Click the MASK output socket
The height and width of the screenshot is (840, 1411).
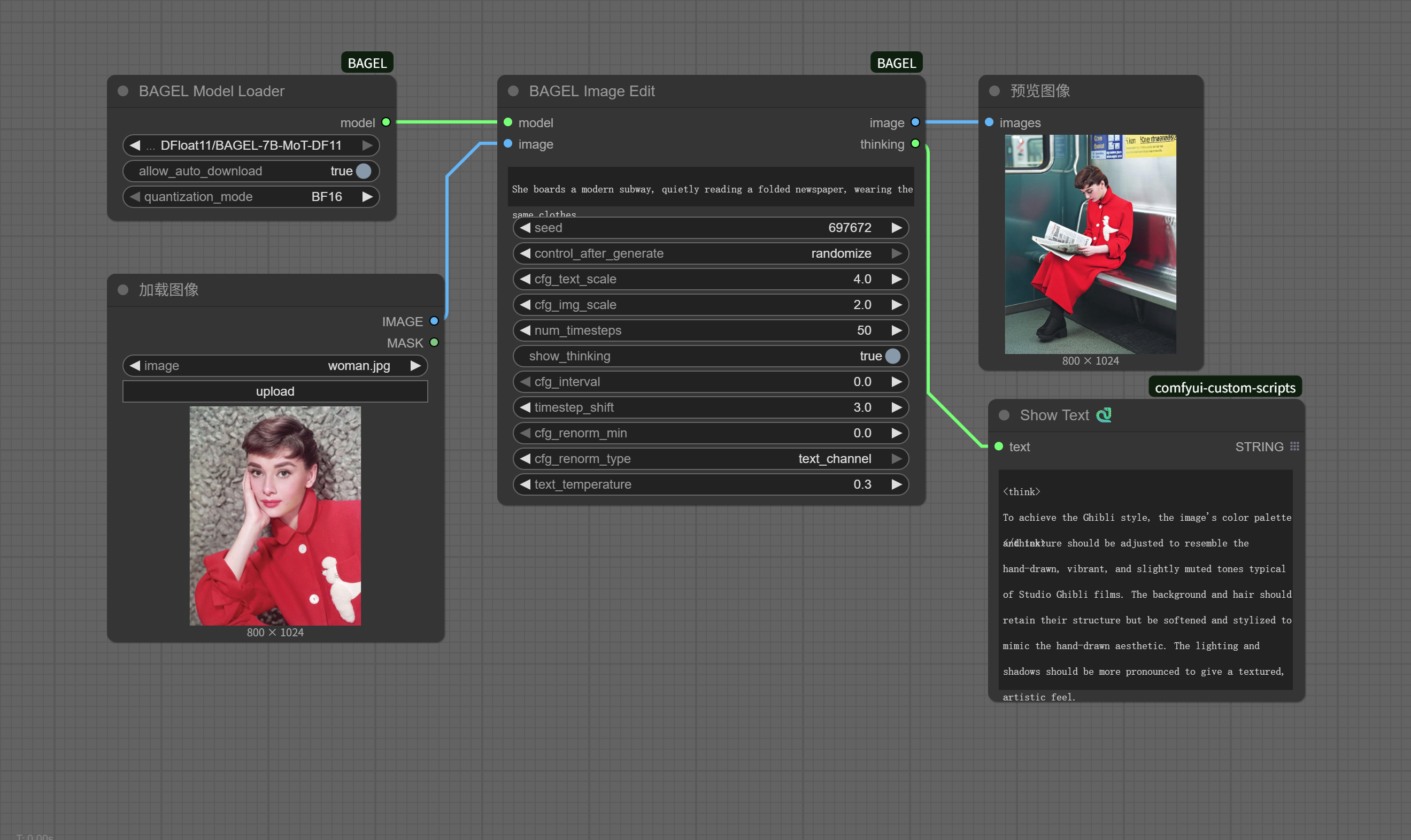click(x=434, y=342)
